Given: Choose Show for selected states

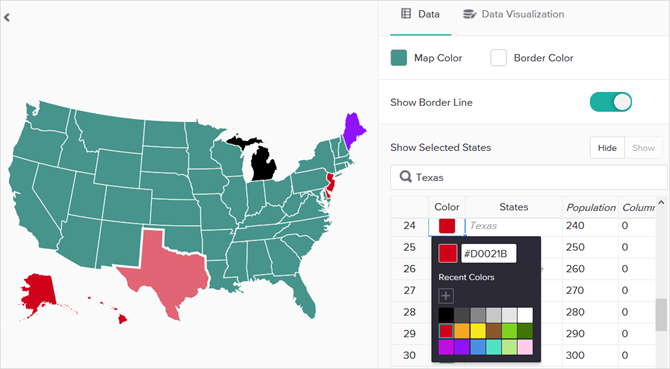Looking at the screenshot, I should point(643,148).
